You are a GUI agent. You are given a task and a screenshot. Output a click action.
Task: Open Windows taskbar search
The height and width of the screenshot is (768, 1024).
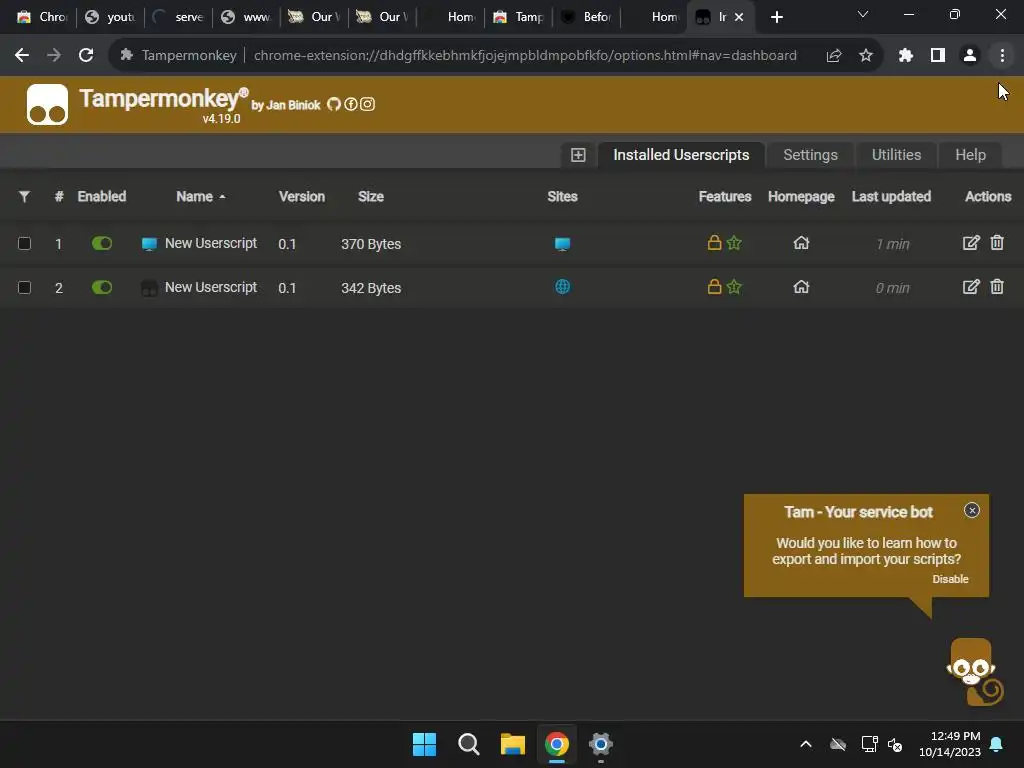tap(468, 744)
